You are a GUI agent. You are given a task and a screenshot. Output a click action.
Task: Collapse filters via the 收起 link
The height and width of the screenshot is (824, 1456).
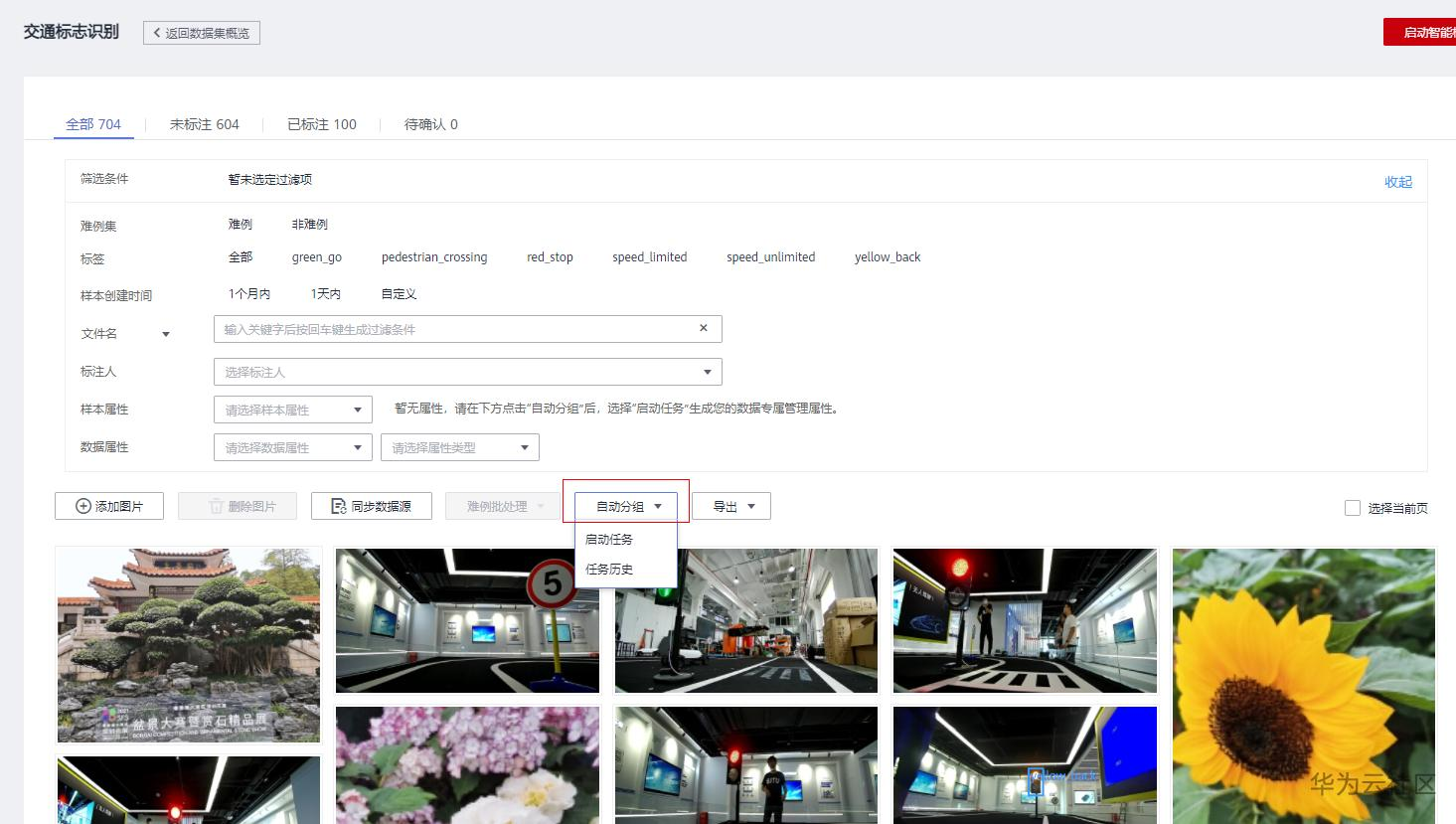tap(1397, 182)
